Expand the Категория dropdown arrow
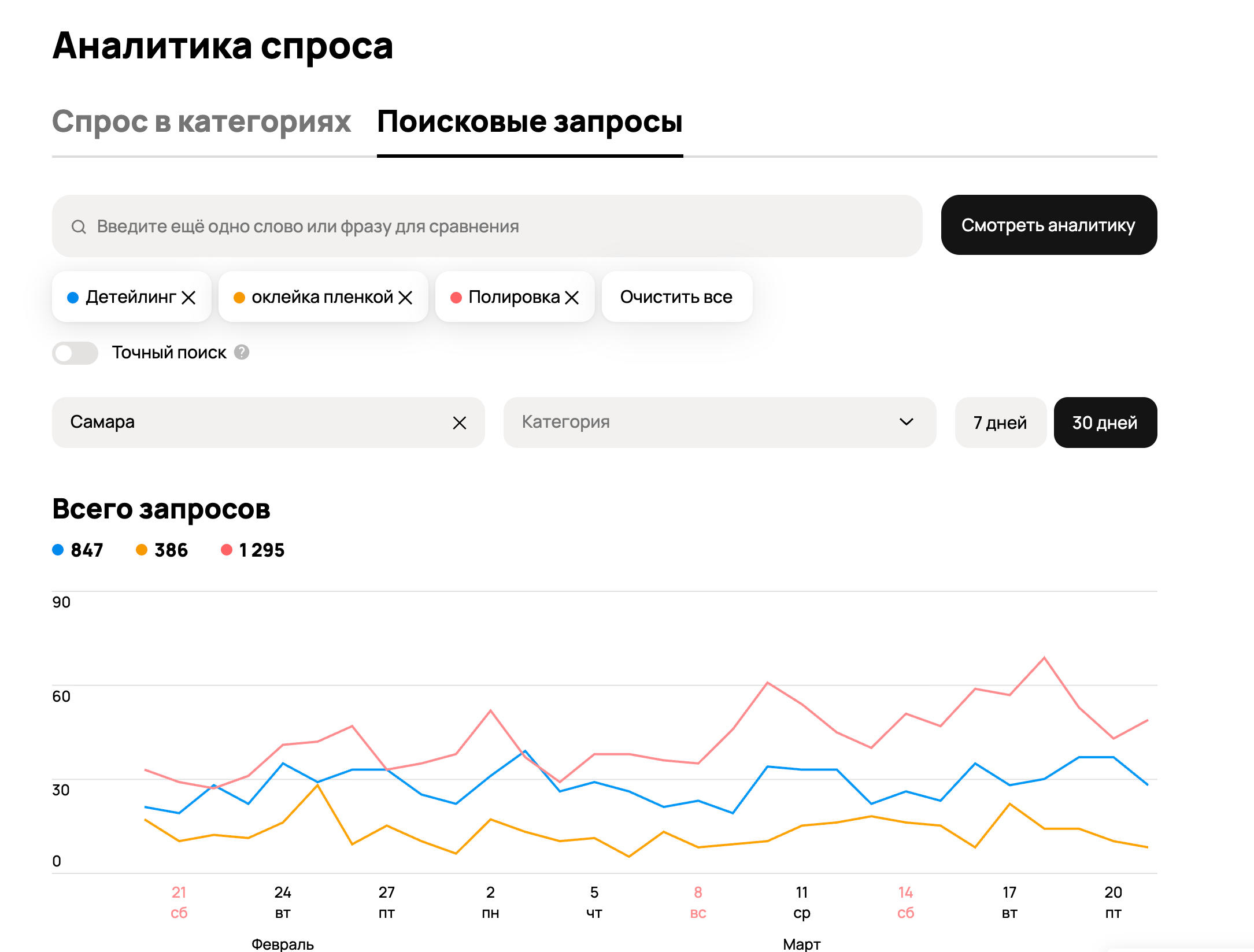Screen dimensions: 1254x952 tap(906, 422)
